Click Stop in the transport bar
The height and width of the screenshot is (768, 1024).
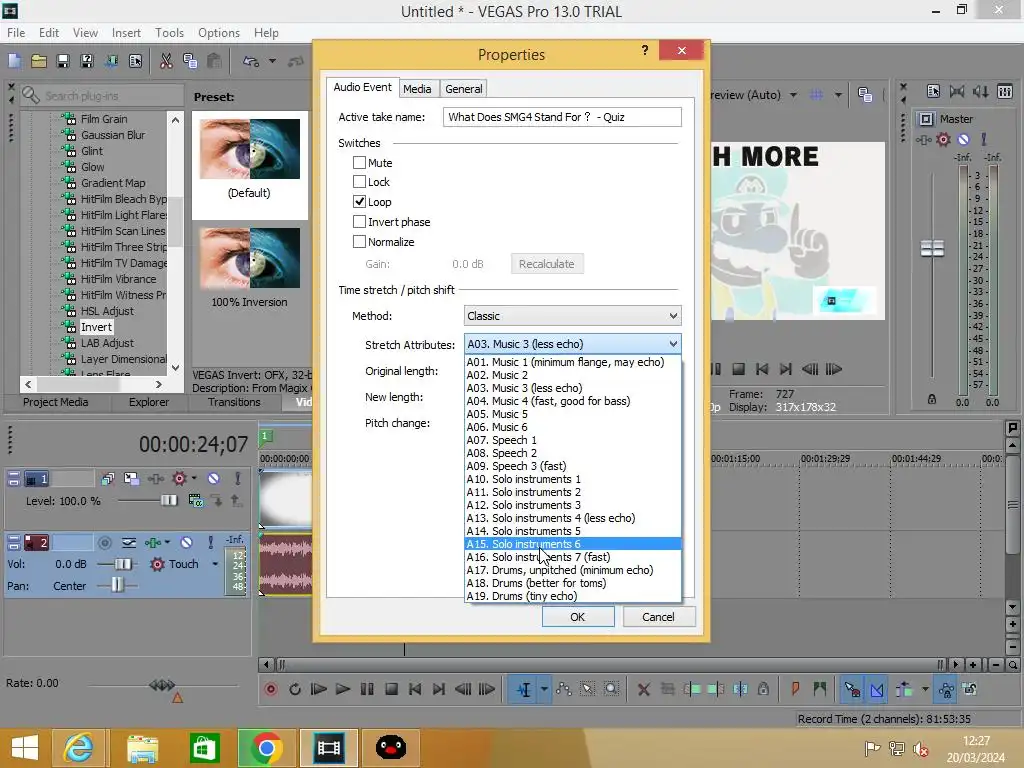pyautogui.click(x=391, y=689)
